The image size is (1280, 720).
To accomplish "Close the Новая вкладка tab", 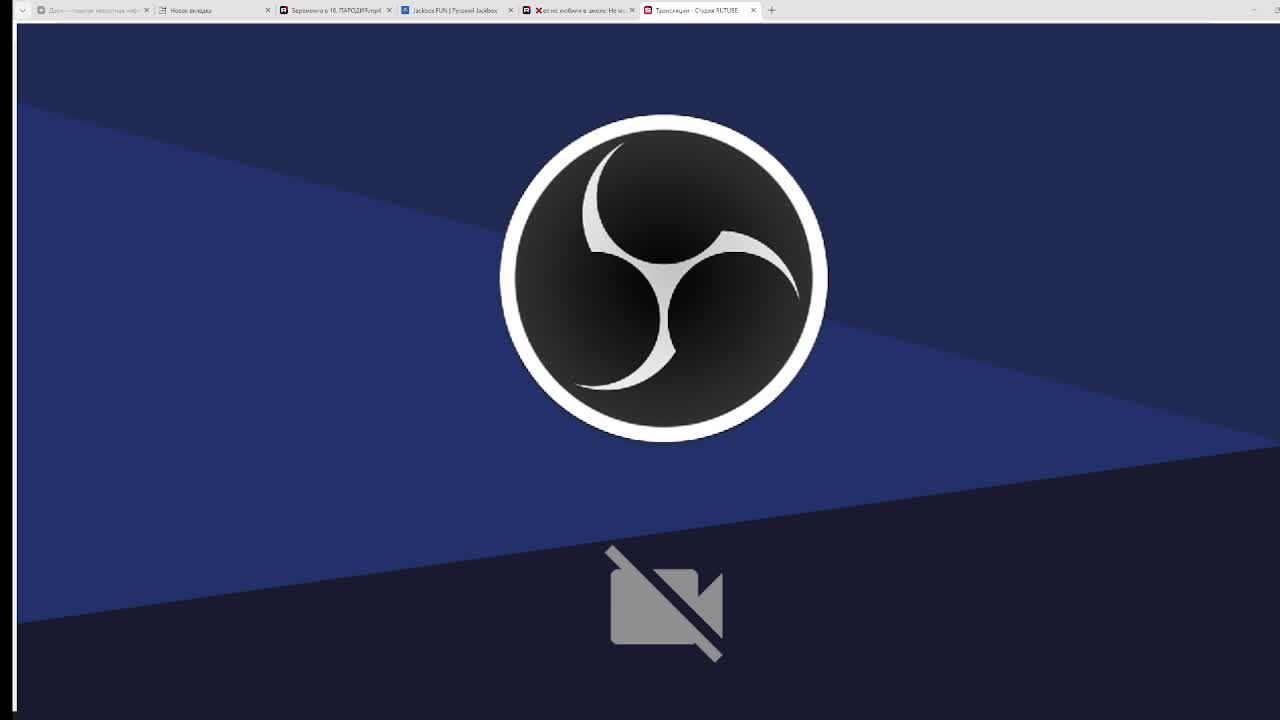I will tap(268, 10).
